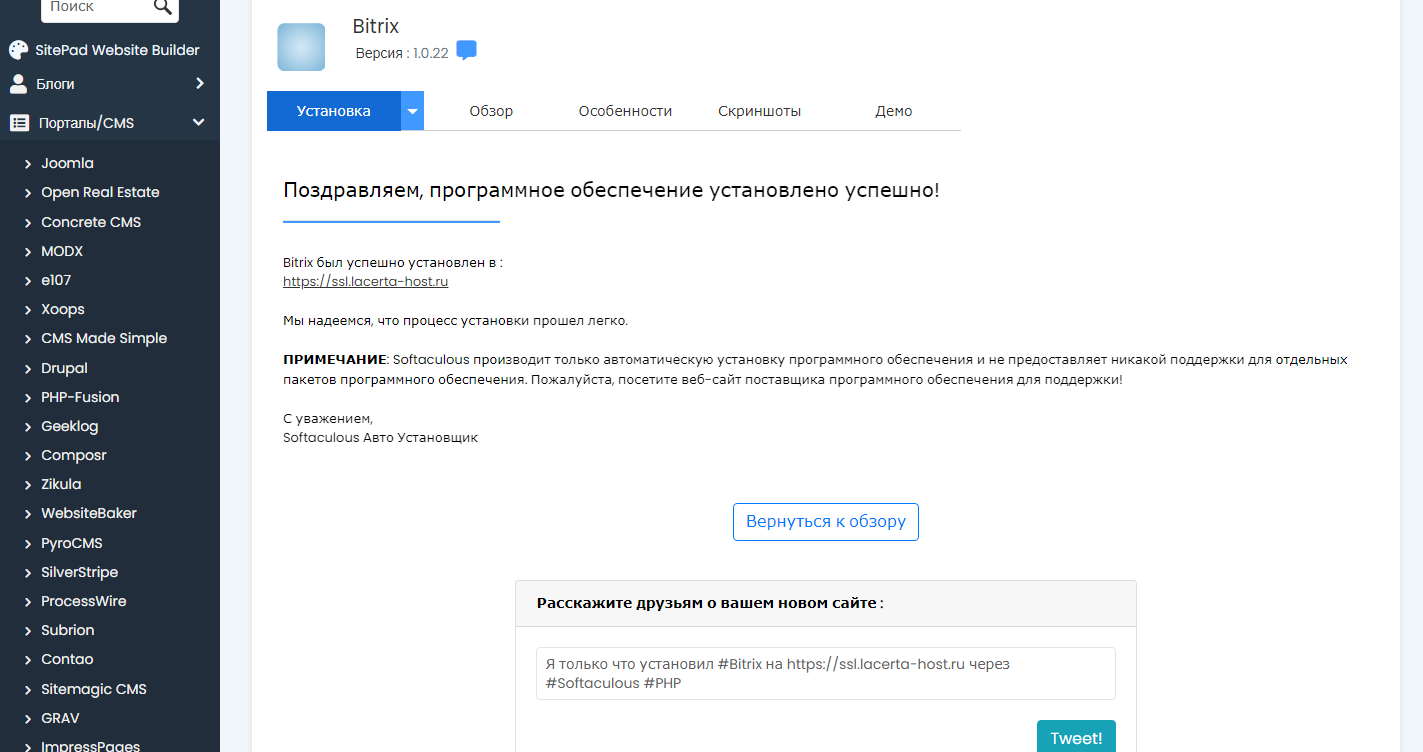Image resolution: width=1423 pixels, height=752 pixels.
Task: Expand the Drupal chevron
Action: click(29, 369)
